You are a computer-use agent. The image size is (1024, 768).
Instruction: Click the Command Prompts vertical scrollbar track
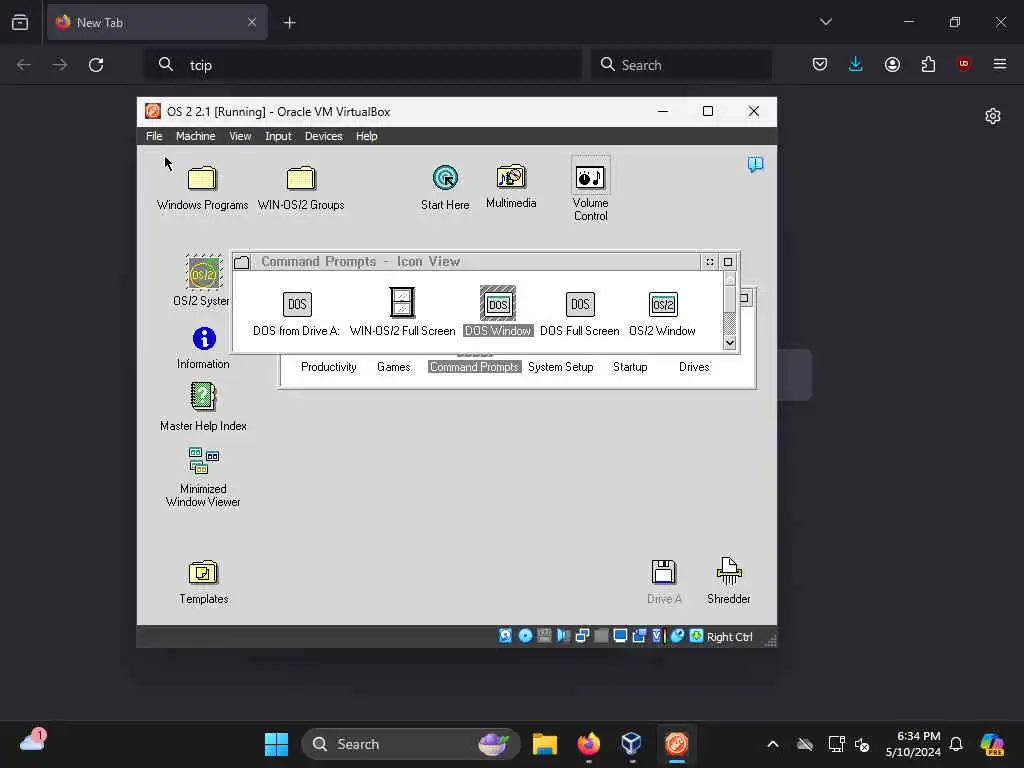click(730, 310)
